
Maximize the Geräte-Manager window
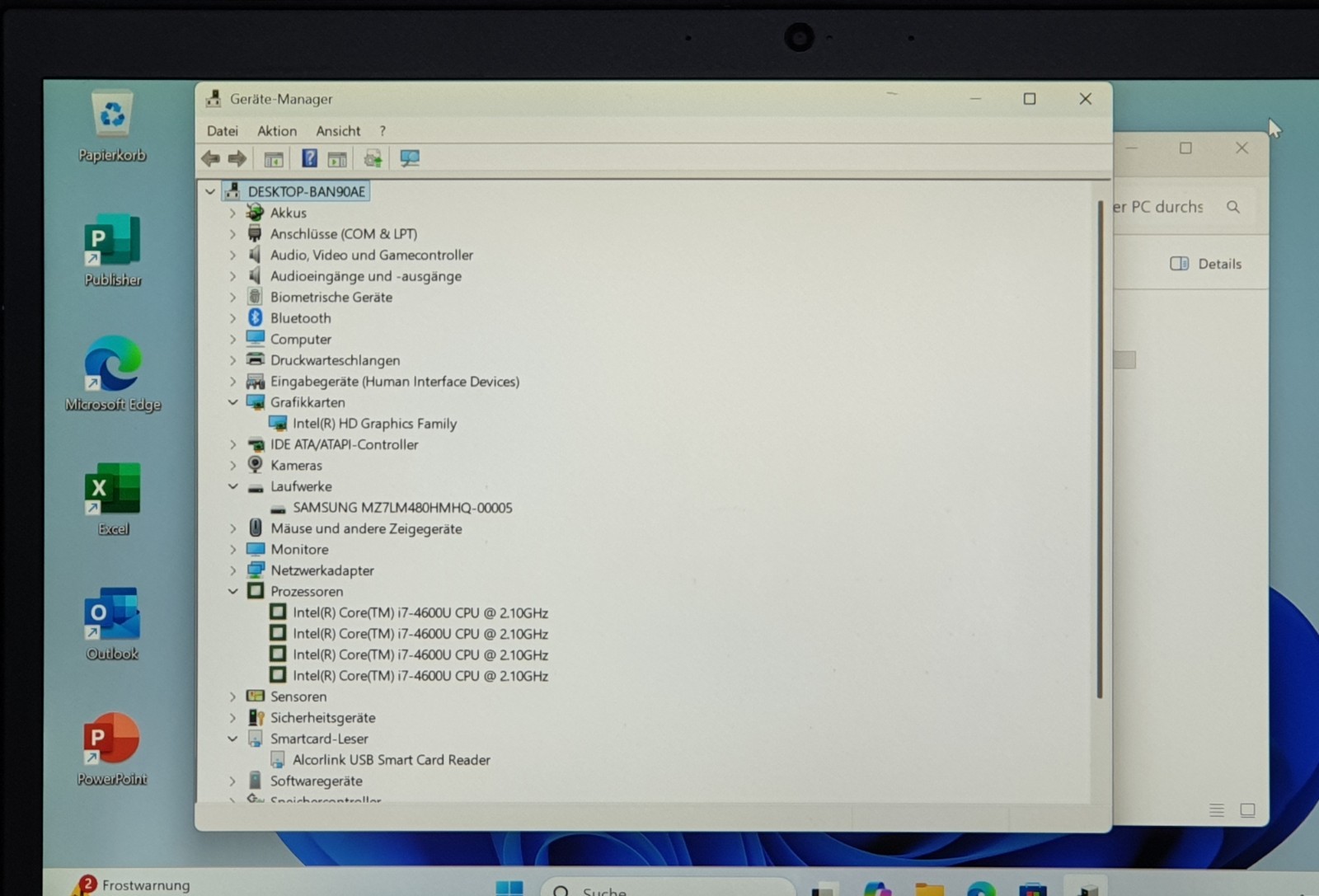pos(1030,99)
